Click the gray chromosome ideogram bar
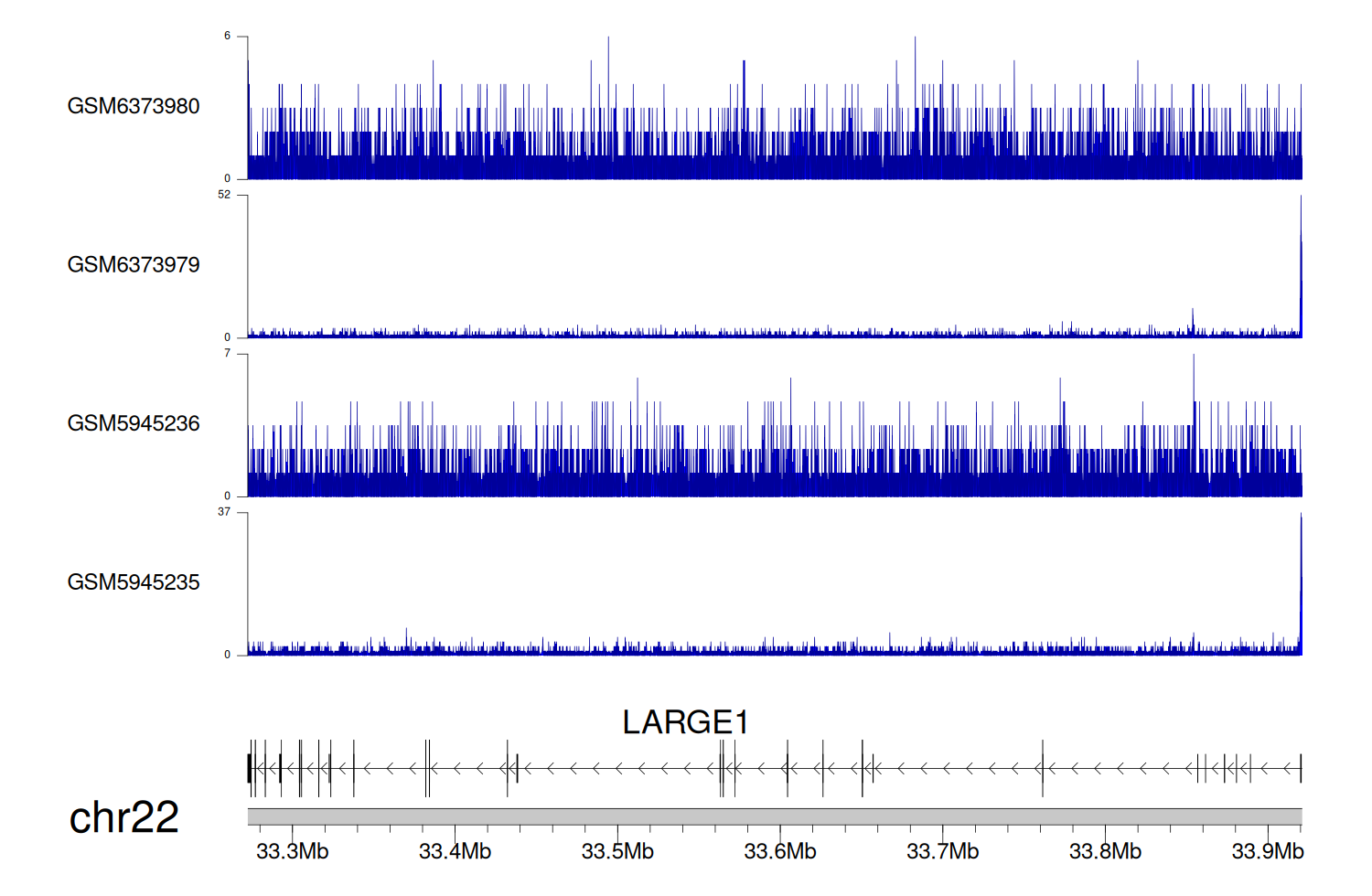1372x896 pixels. point(774,816)
